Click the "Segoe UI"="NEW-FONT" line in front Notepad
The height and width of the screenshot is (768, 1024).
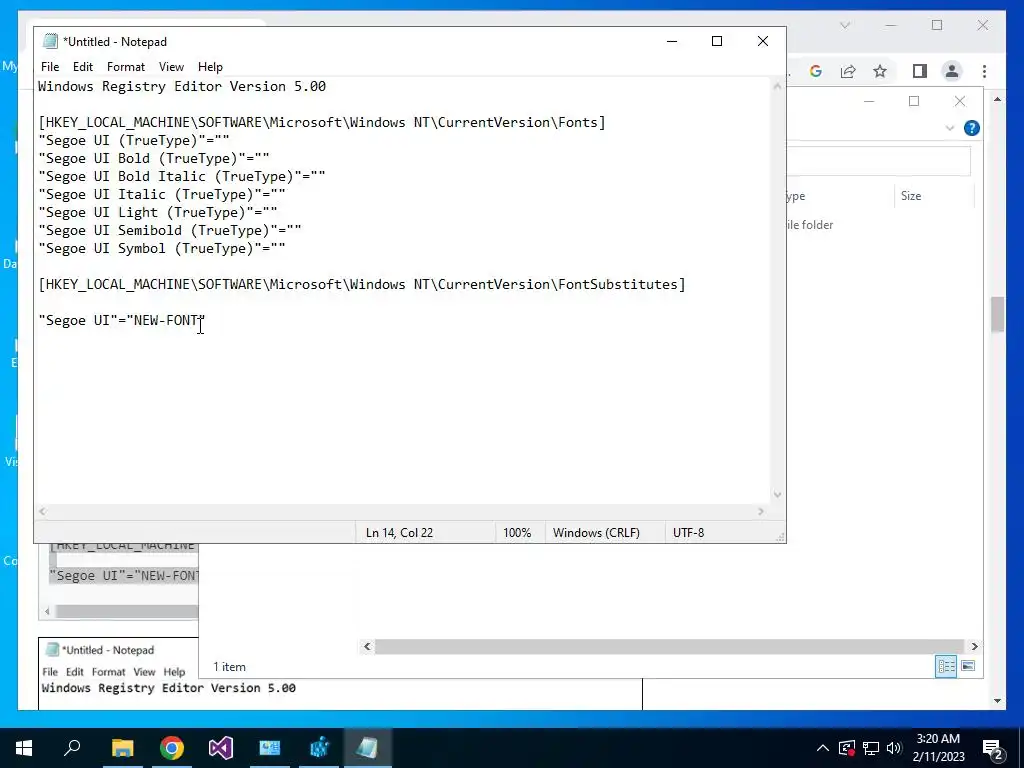click(121, 320)
